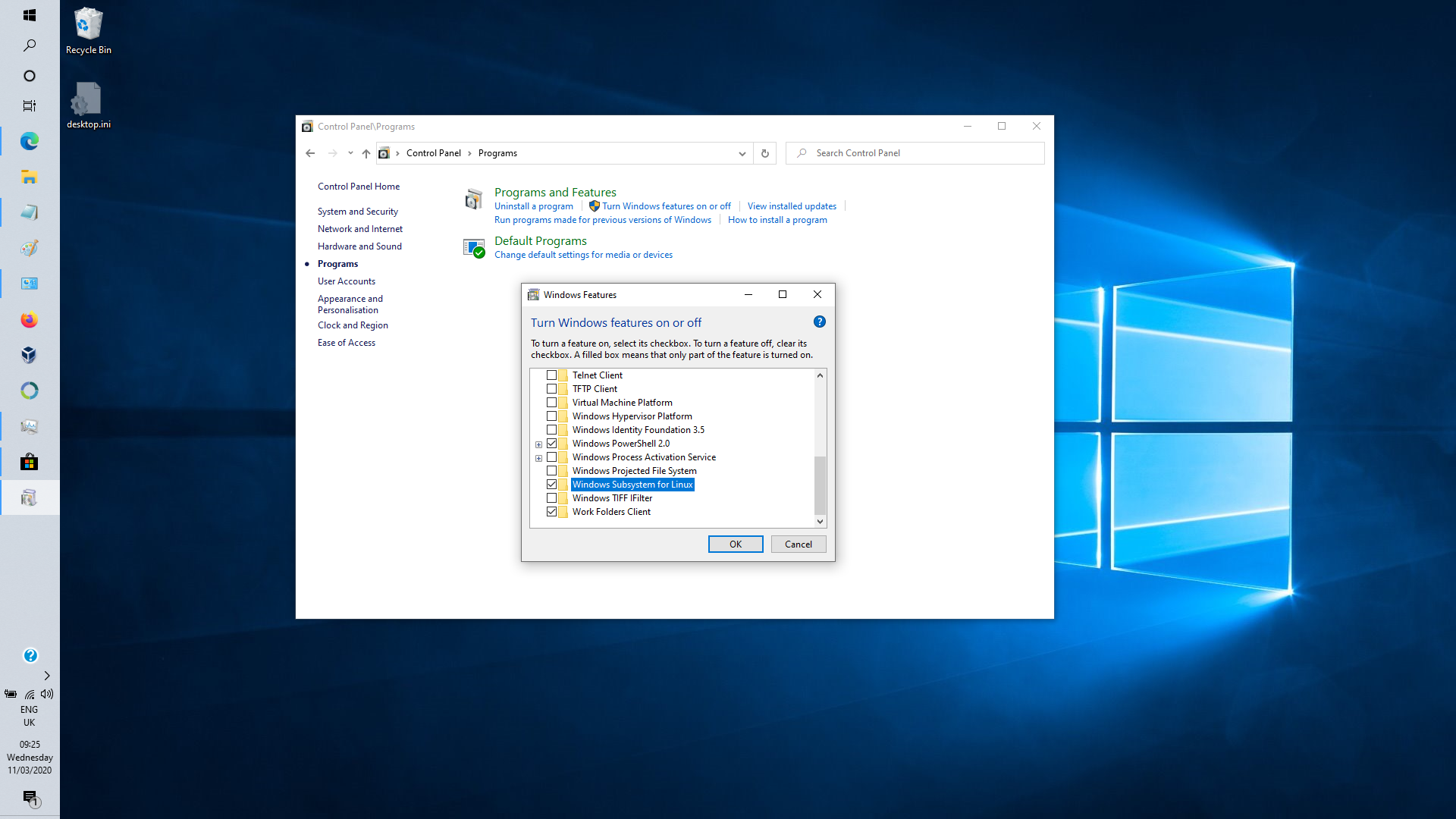1456x819 pixels.
Task: Open Firefox from the taskbar
Action: click(30, 320)
